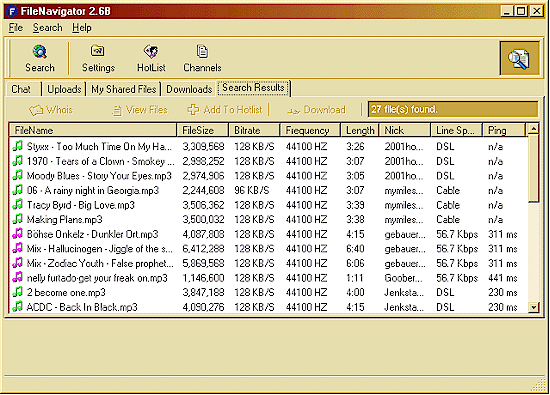Select the Search Results tab
Image resolution: width=550 pixels, height=395 pixels.
click(253, 88)
